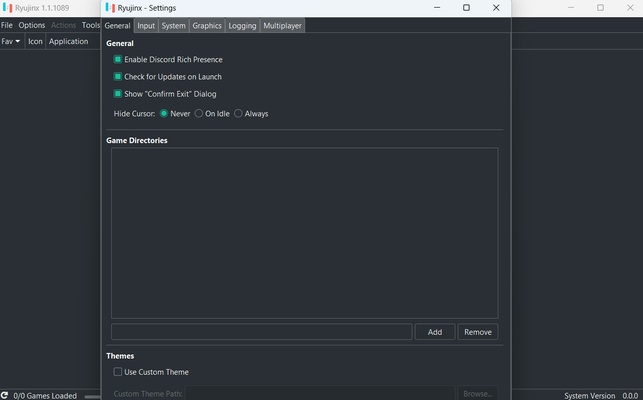
Task: Open the Actions menu in main window
Action: tap(63, 25)
